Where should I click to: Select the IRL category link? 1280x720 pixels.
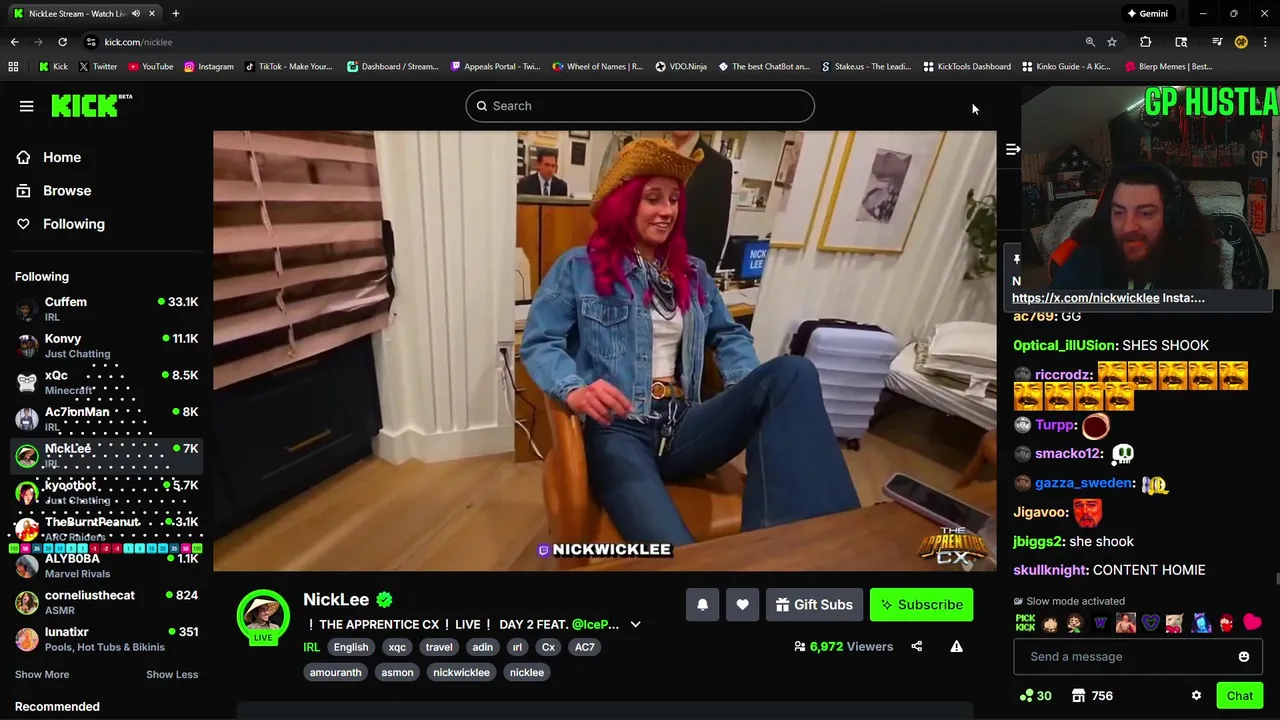pos(311,647)
